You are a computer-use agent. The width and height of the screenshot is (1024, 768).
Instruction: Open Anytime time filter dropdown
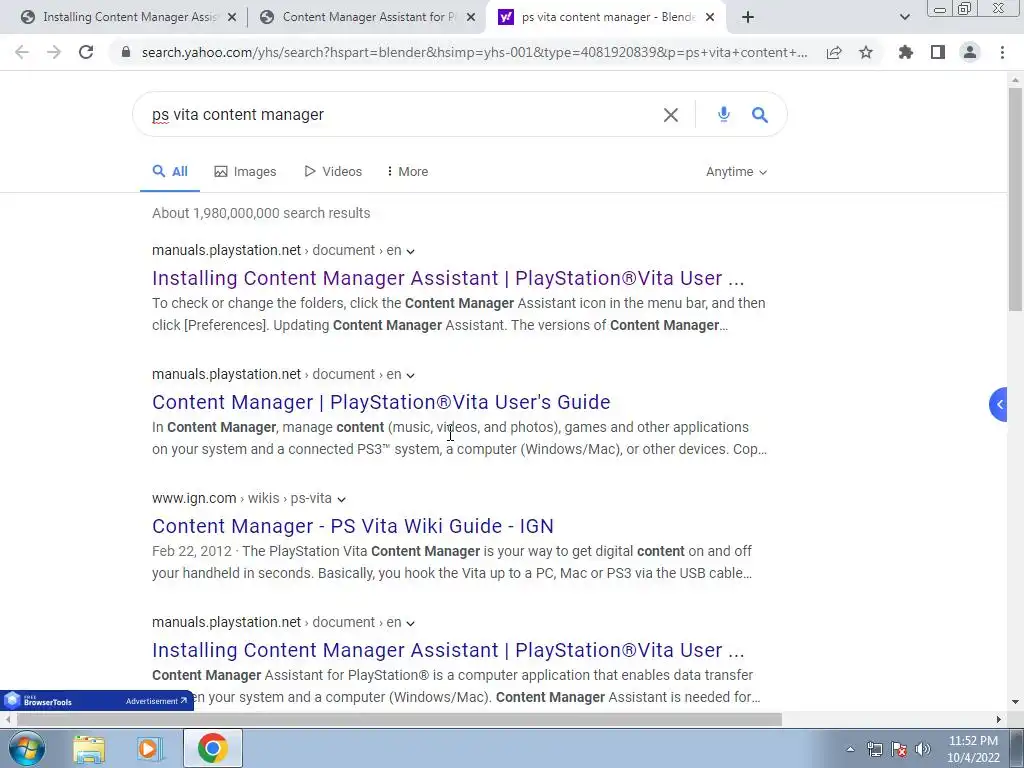(x=736, y=172)
